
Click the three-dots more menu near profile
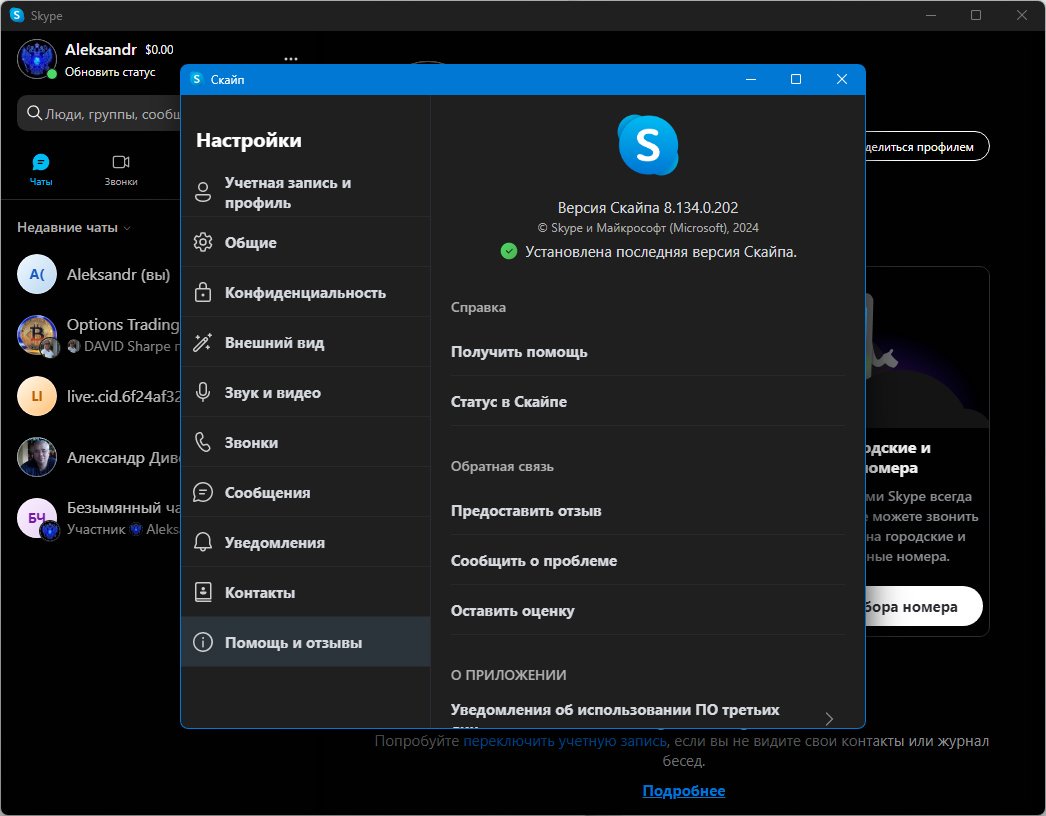[x=291, y=59]
